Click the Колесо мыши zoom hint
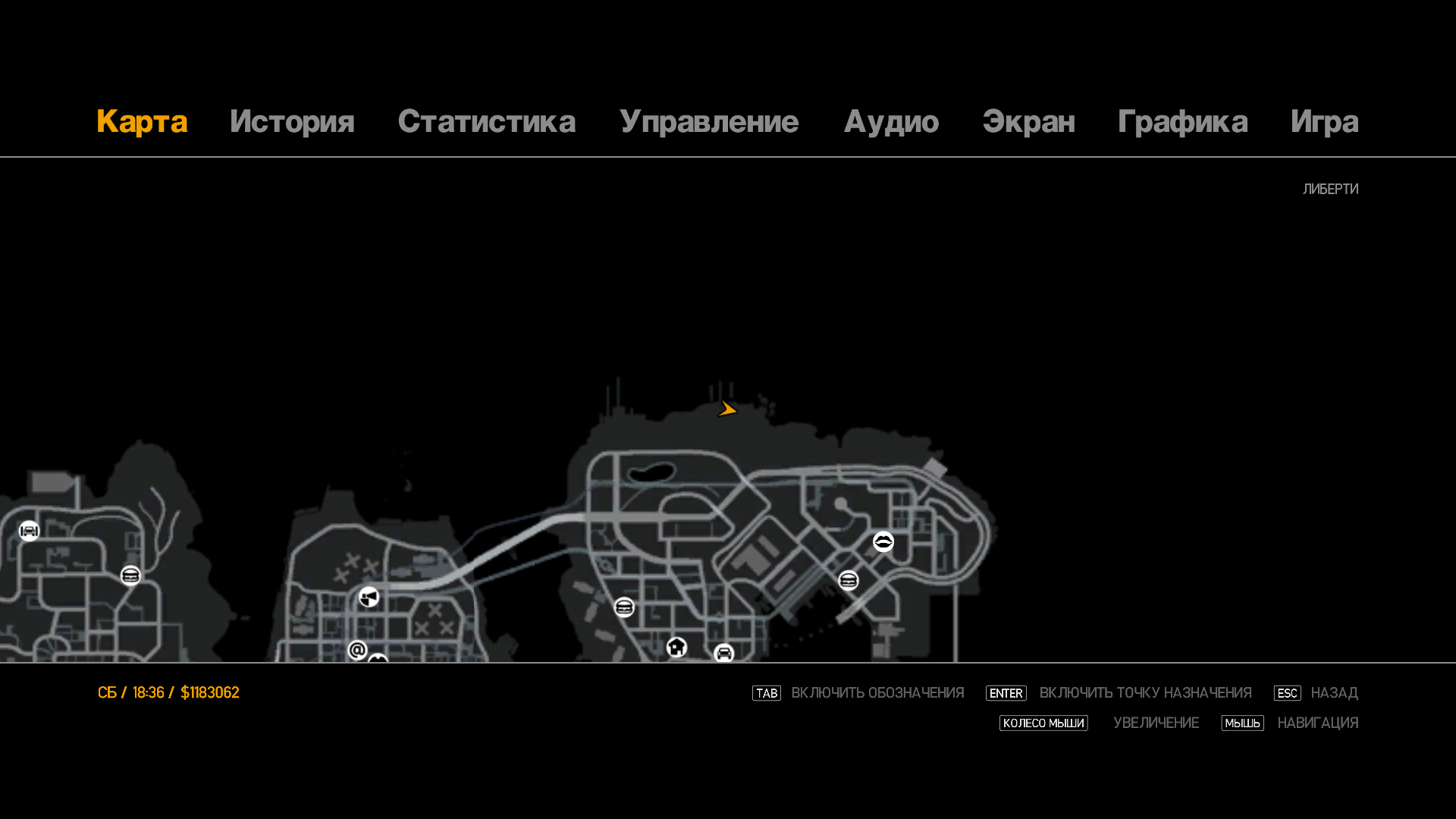The width and height of the screenshot is (1456, 819). pyautogui.click(x=1043, y=723)
